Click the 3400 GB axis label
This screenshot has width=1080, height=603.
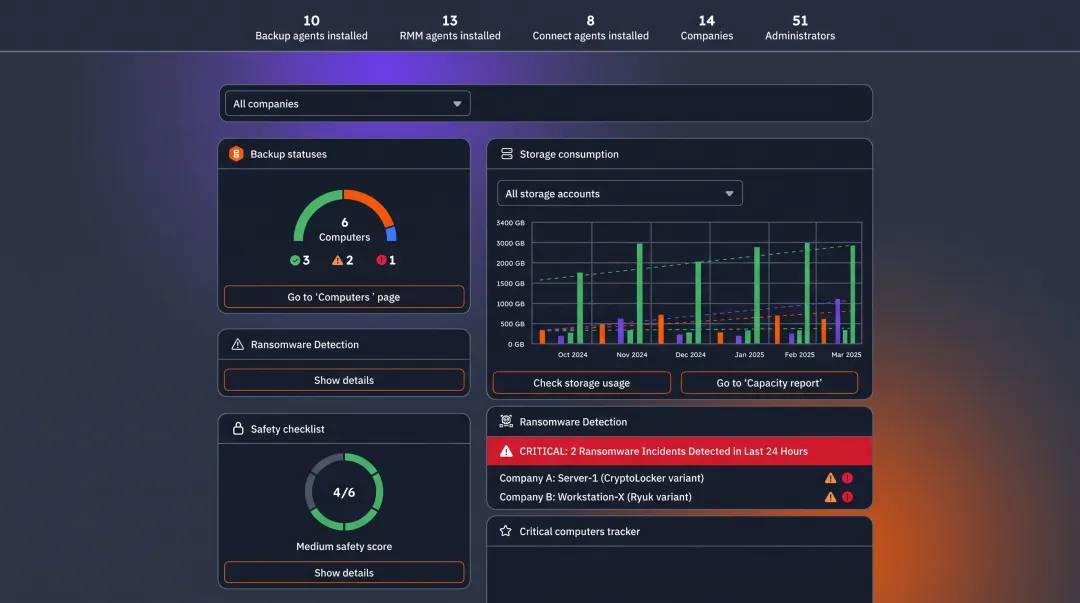pyautogui.click(x=510, y=223)
